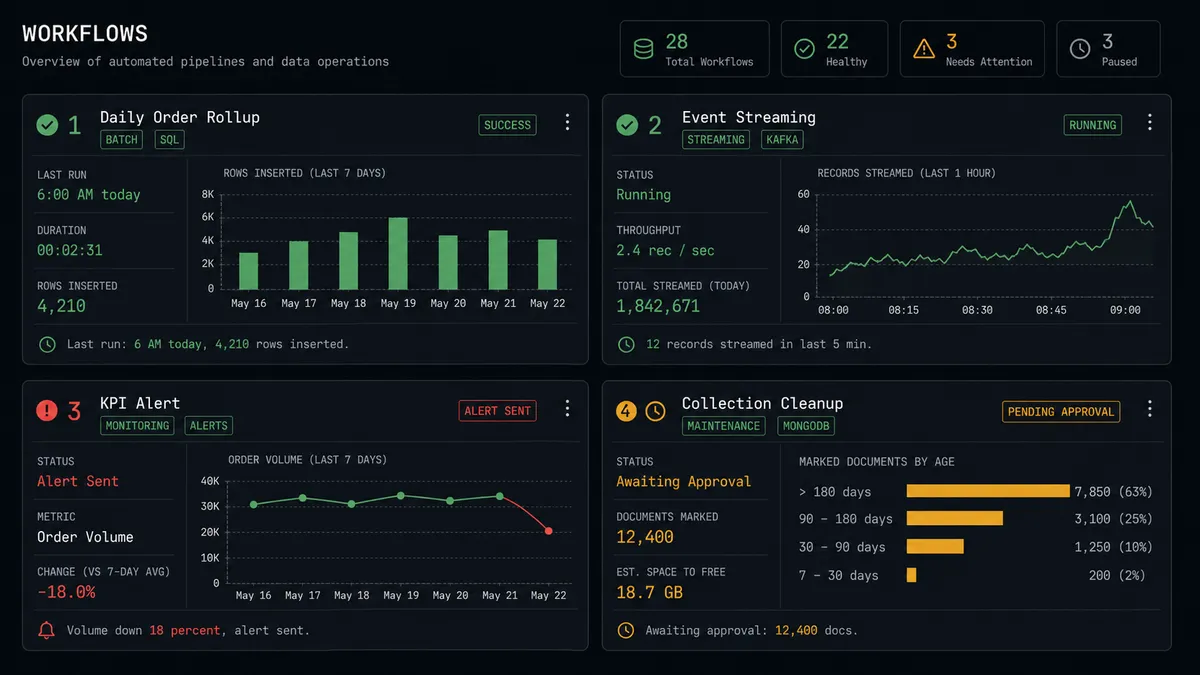Select the MONGODB tag

(807, 426)
